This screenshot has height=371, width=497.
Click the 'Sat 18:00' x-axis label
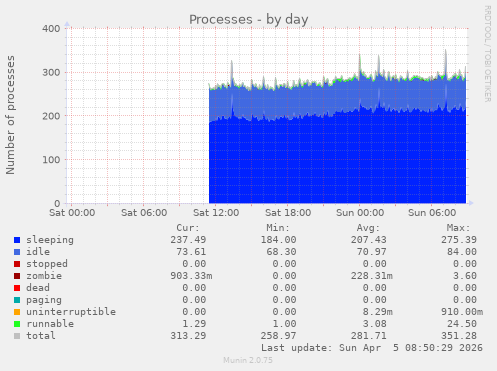pos(288,213)
